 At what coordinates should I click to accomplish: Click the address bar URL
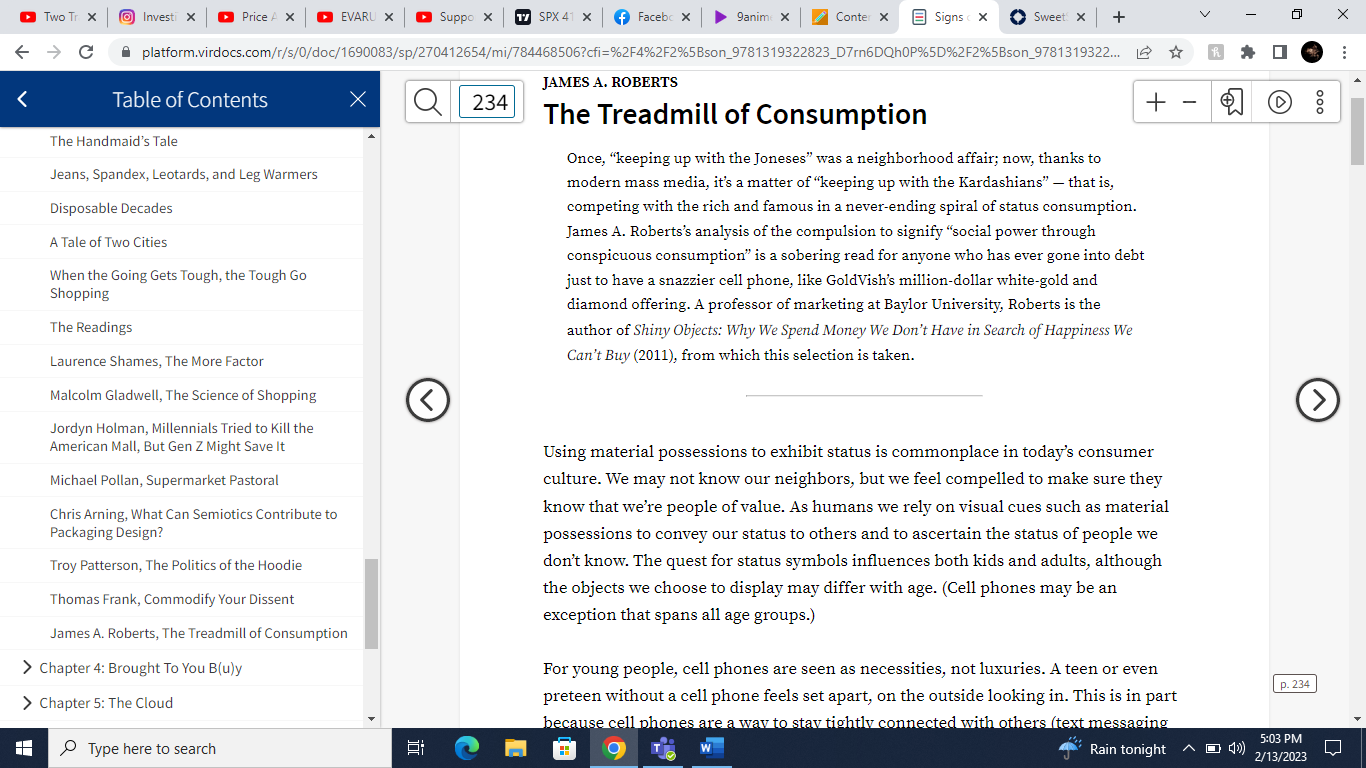(630, 52)
